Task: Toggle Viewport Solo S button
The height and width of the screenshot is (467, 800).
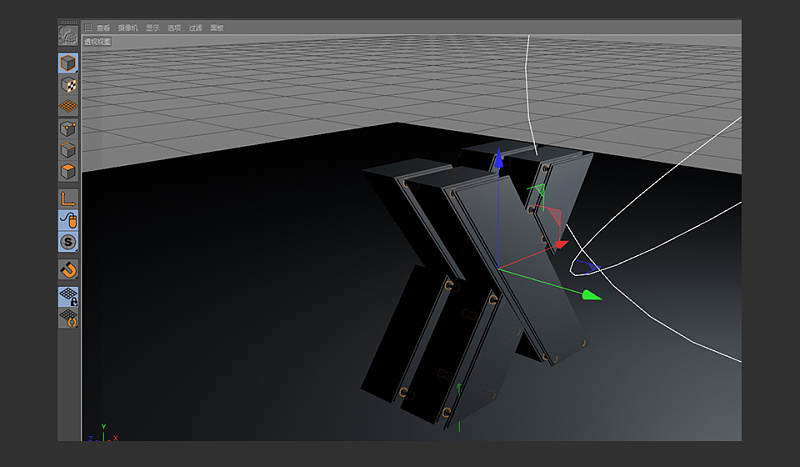Action: pyautogui.click(x=68, y=241)
